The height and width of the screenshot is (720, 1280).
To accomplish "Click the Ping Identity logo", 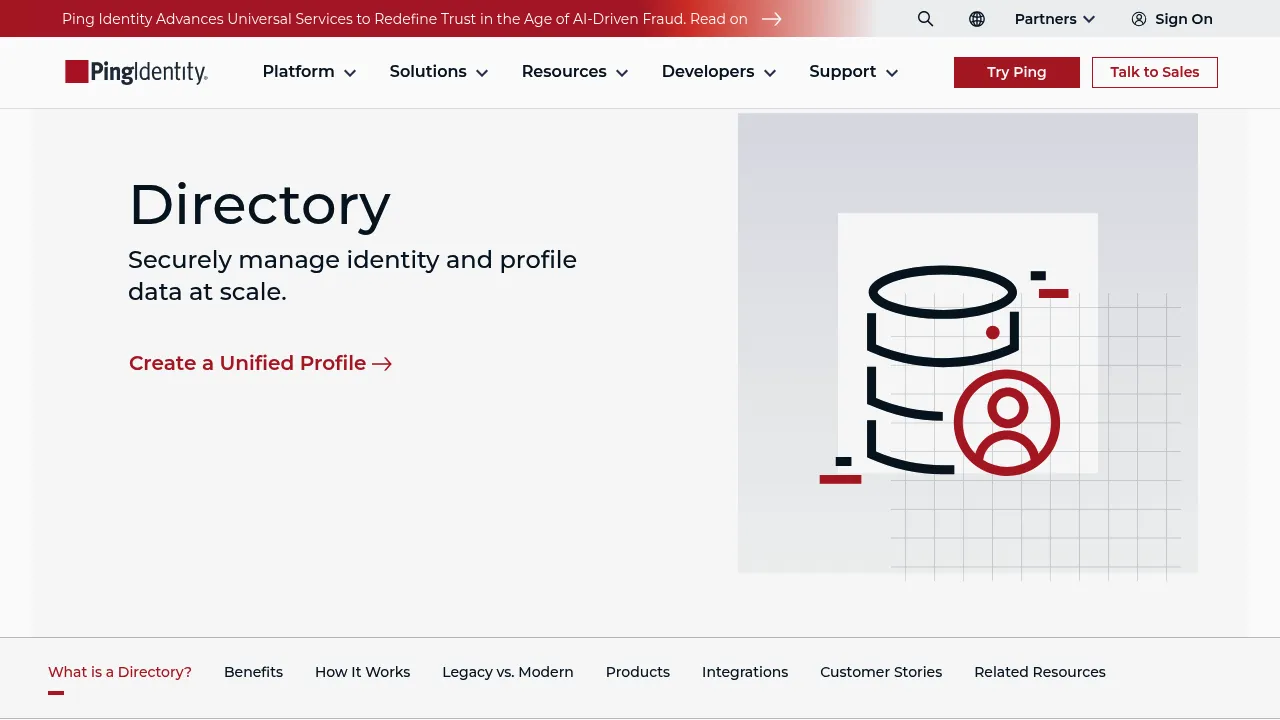I will (x=136, y=72).
